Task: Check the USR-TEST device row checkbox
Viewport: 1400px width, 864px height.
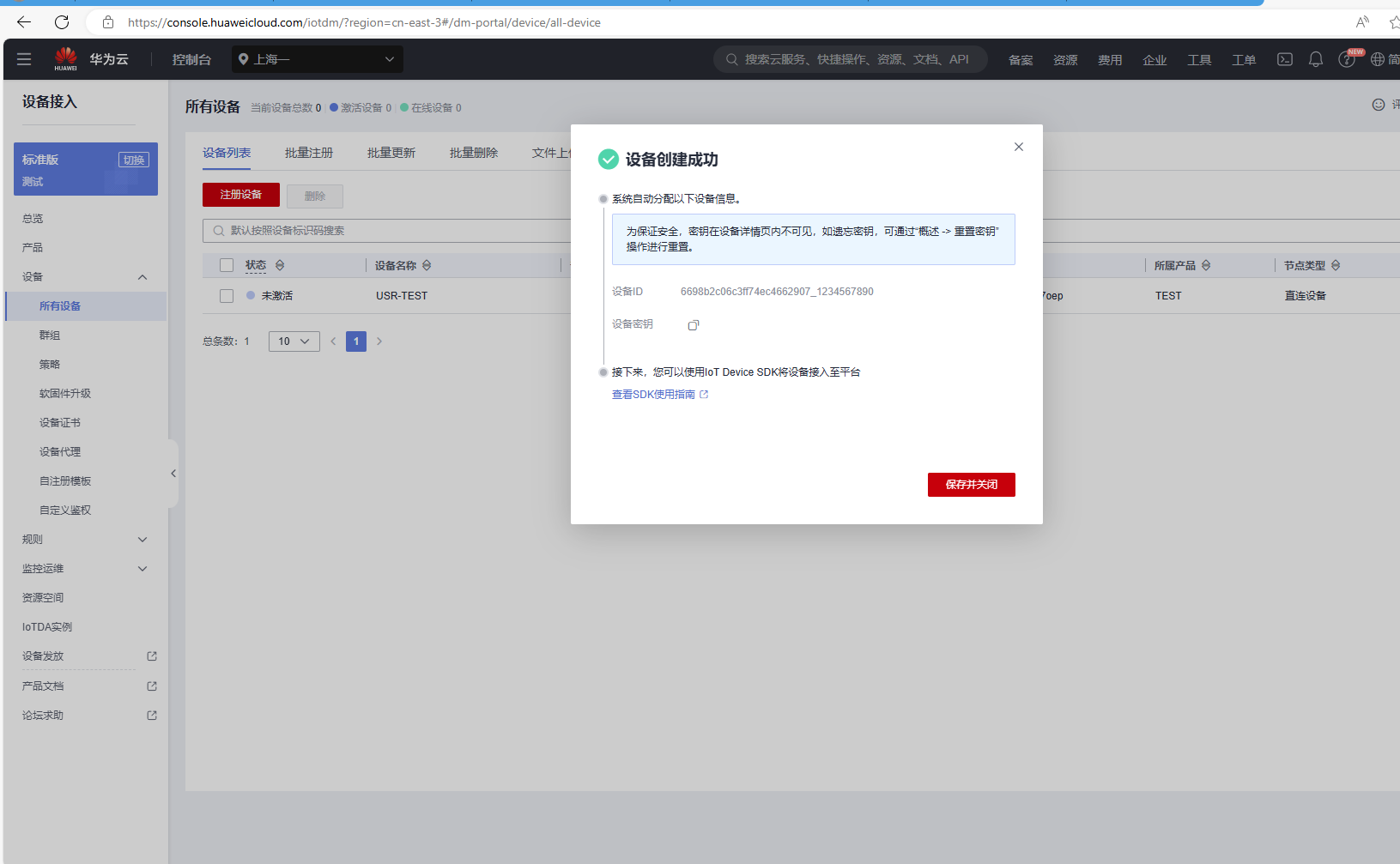Action: [x=227, y=296]
